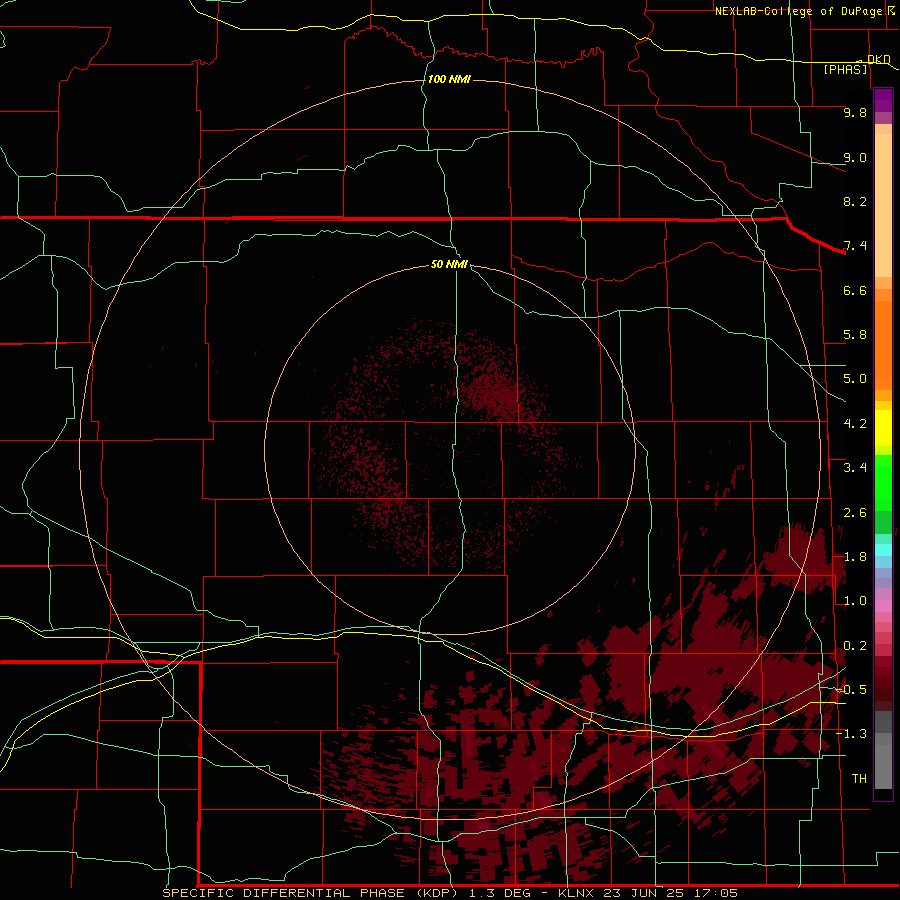Click the 5.8 value on the scale
The image size is (900, 900).
(x=855, y=335)
